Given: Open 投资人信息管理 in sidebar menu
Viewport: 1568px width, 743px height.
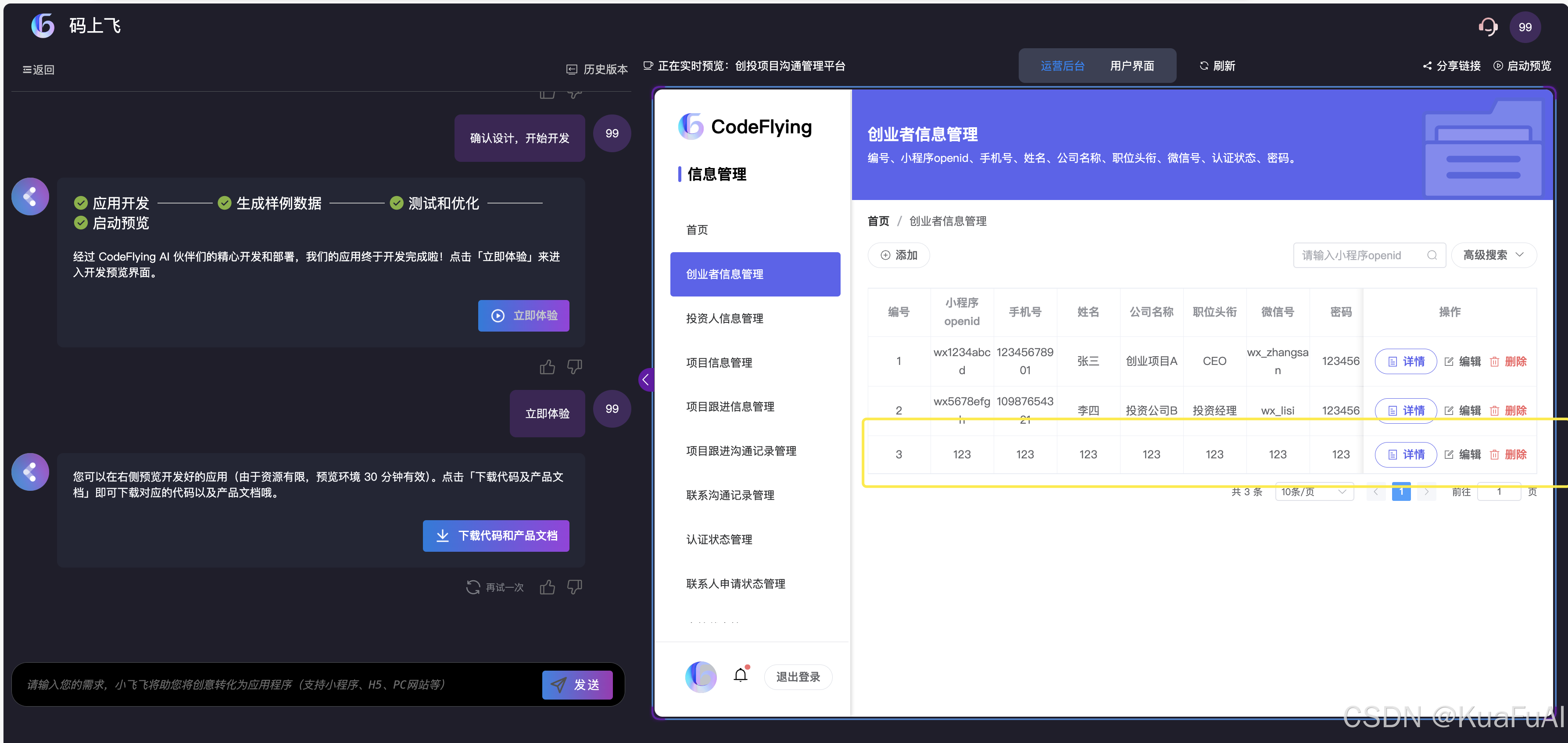Looking at the screenshot, I should (724, 318).
